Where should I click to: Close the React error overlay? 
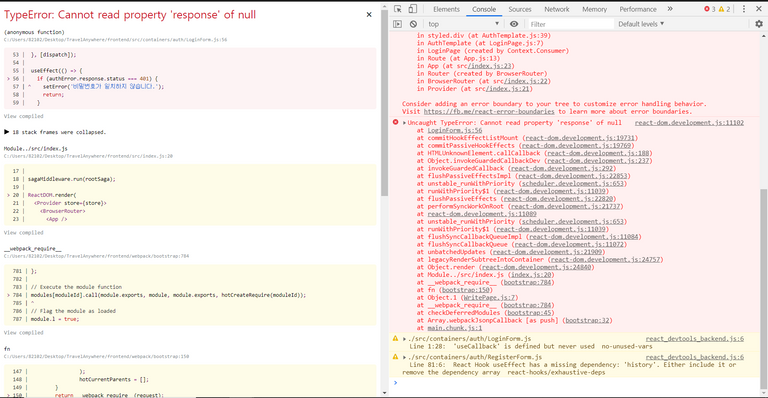click(x=369, y=15)
